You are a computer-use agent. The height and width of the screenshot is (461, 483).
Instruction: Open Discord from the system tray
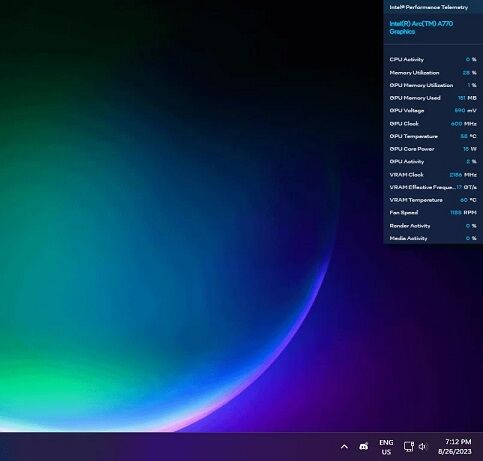(x=363, y=446)
